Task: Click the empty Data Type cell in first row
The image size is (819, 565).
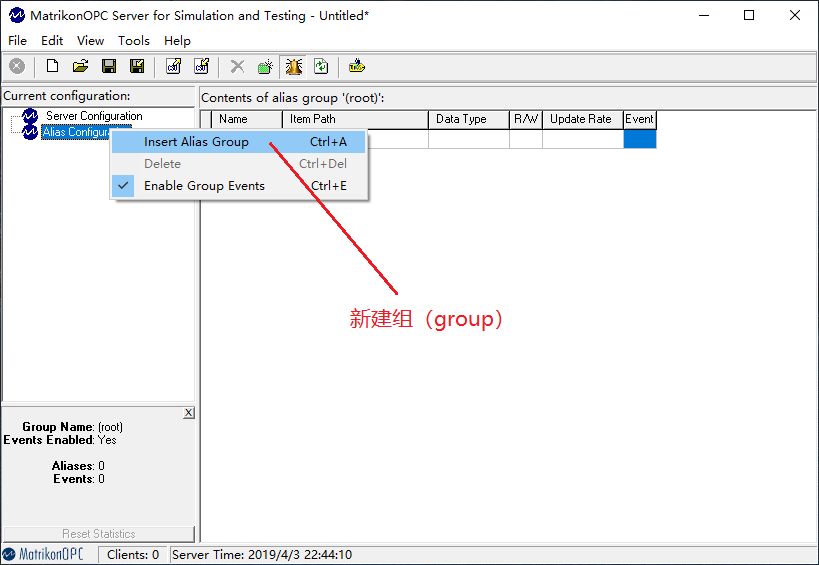Action: click(x=469, y=139)
